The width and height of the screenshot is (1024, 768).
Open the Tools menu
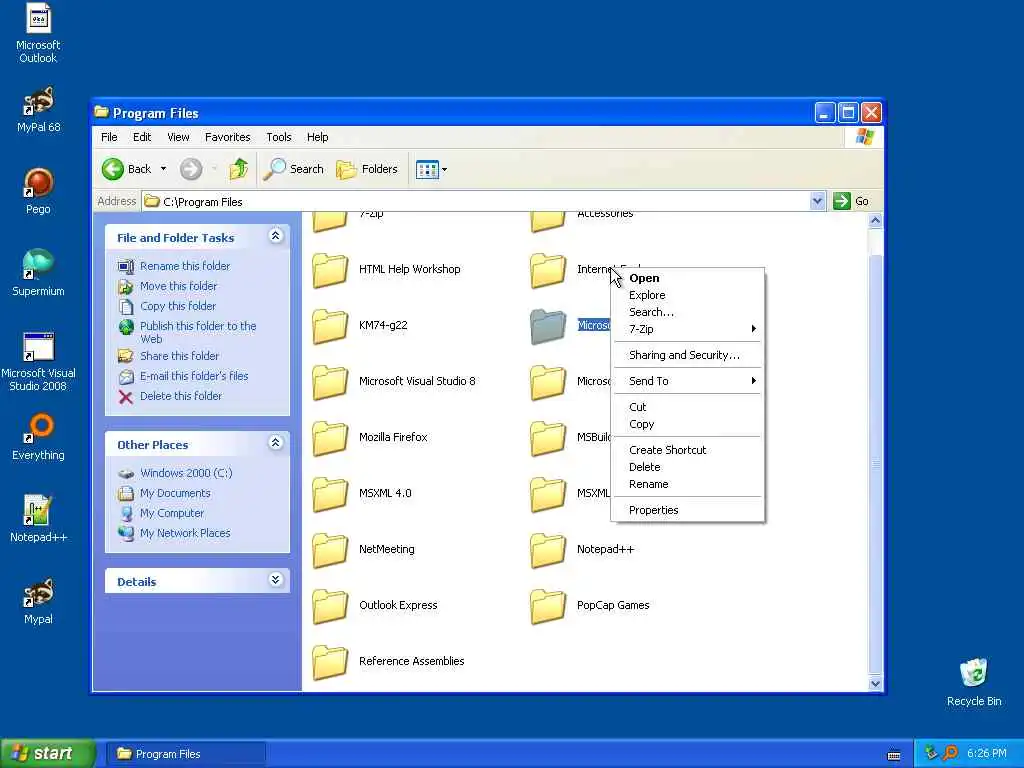pyautogui.click(x=279, y=137)
